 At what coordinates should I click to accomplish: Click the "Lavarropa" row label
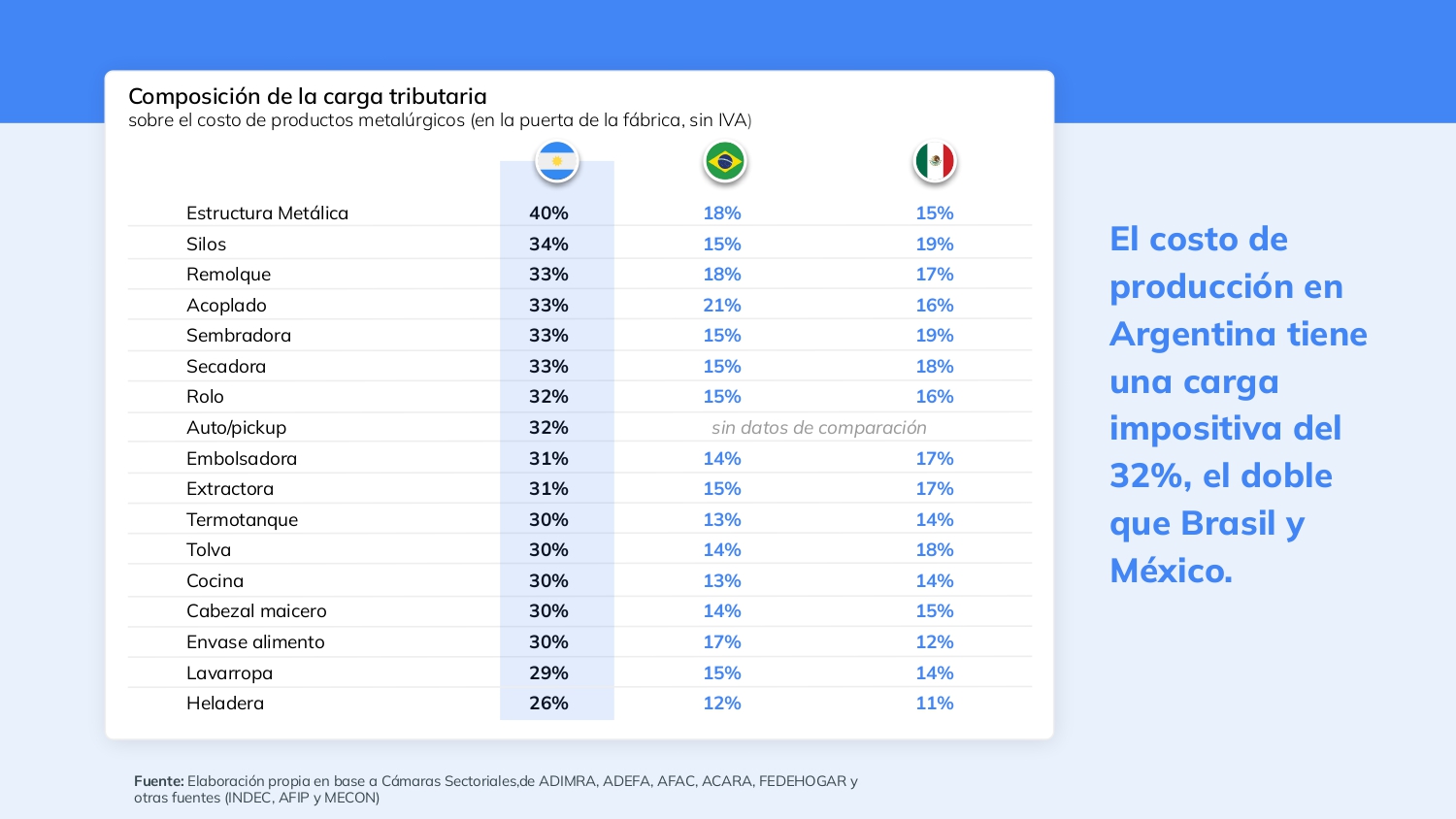click(229, 673)
